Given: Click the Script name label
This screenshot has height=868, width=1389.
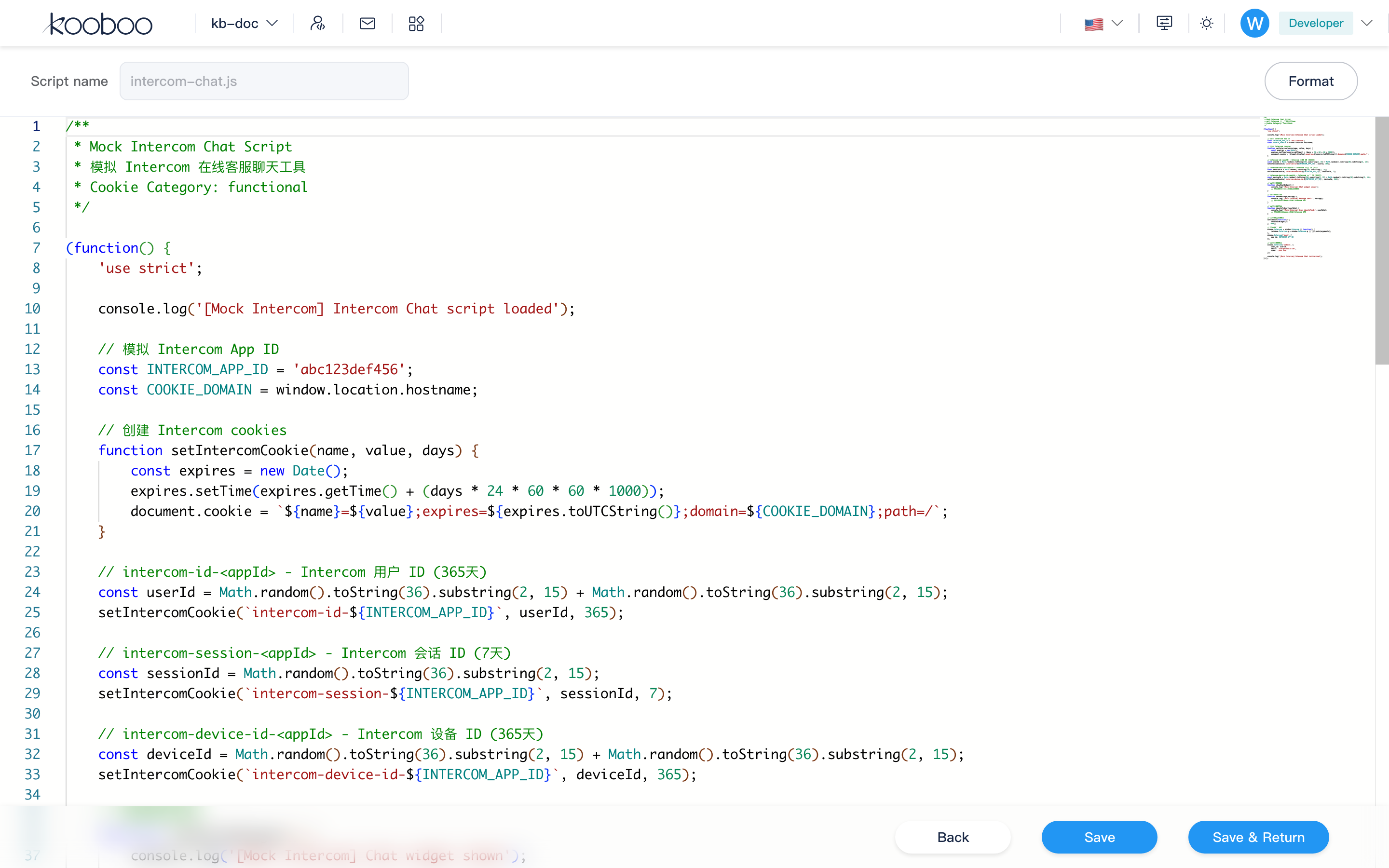Looking at the screenshot, I should tap(69, 81).
